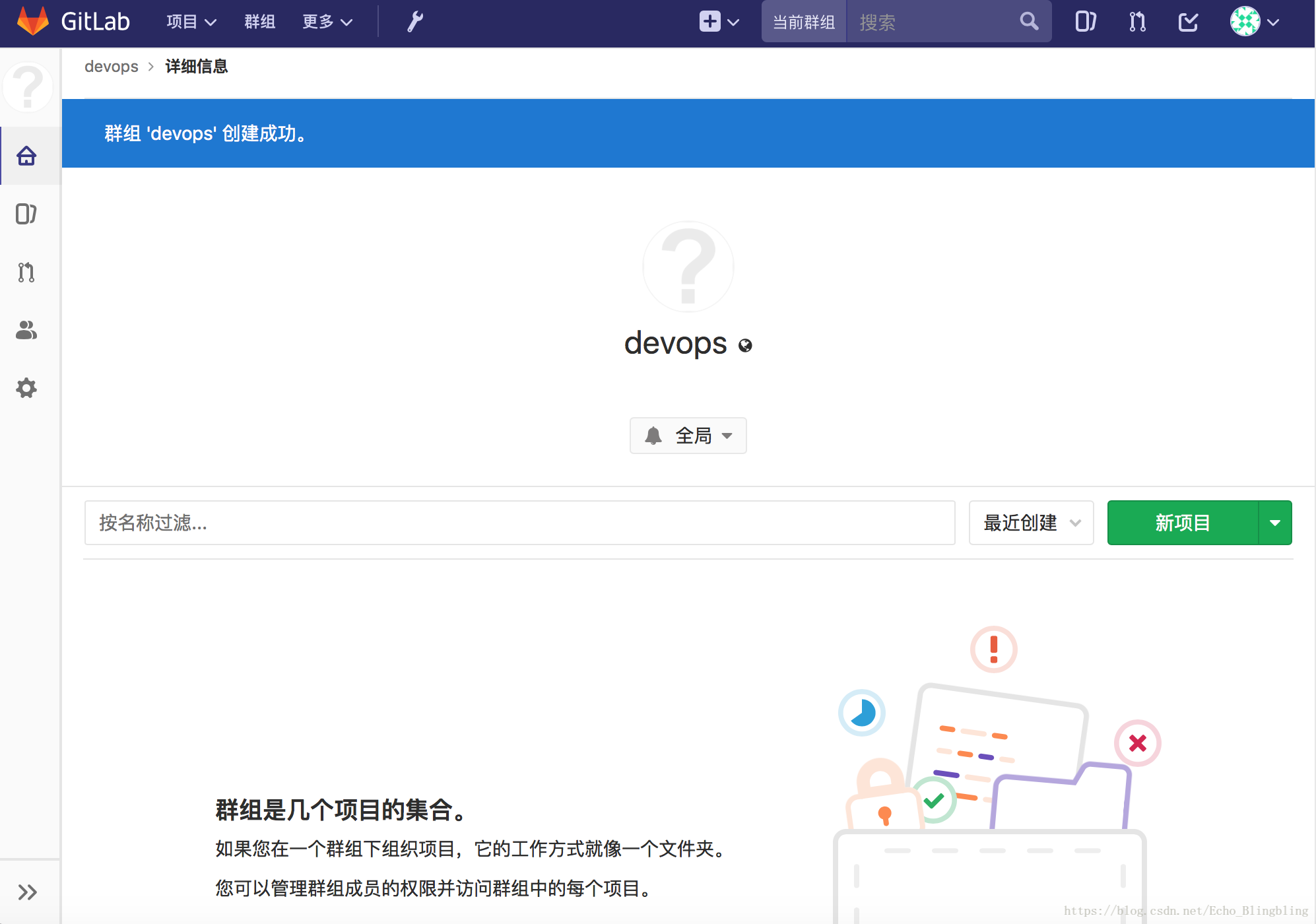Image resolution: width=1316 pixels, height=924 pixels.
Task: Click the public visibility globe icon
Action: coord(745,346)
